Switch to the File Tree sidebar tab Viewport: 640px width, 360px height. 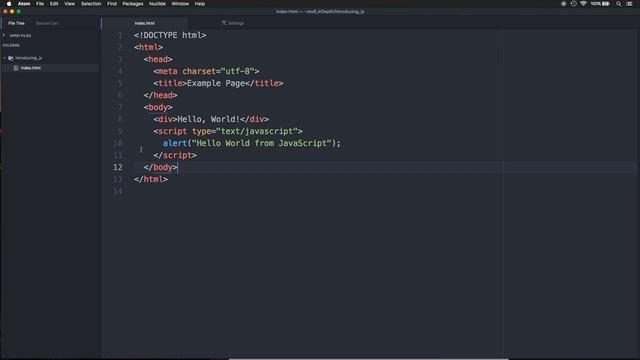click(16, 23)
